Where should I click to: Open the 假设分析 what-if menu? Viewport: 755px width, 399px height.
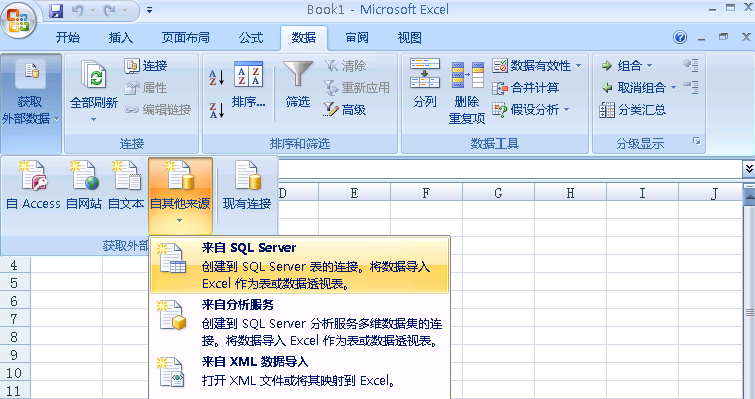[x=531, y=110]
